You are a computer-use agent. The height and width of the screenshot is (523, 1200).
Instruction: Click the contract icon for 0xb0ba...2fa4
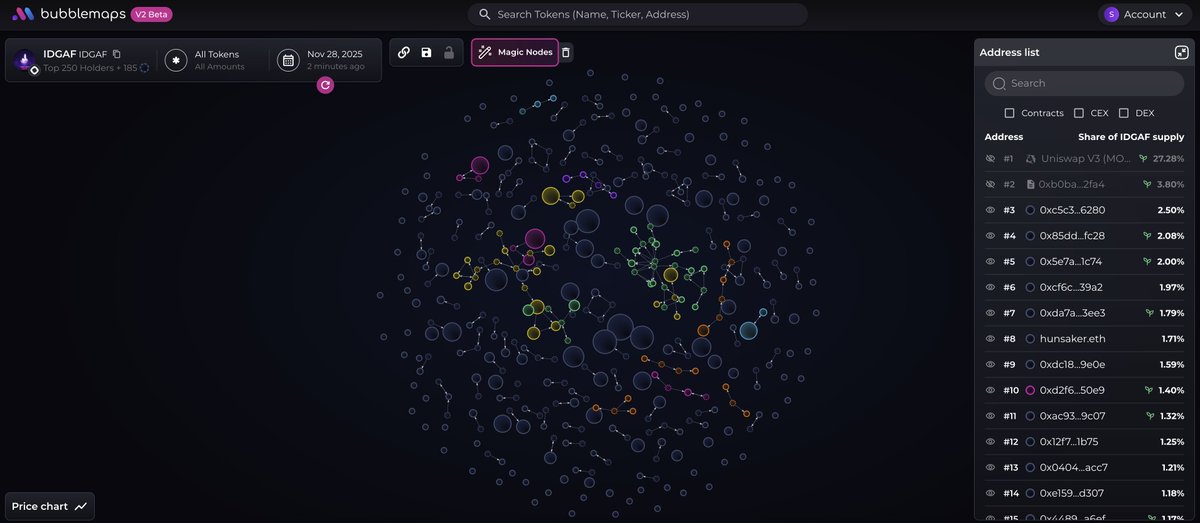click(1030, 185)
